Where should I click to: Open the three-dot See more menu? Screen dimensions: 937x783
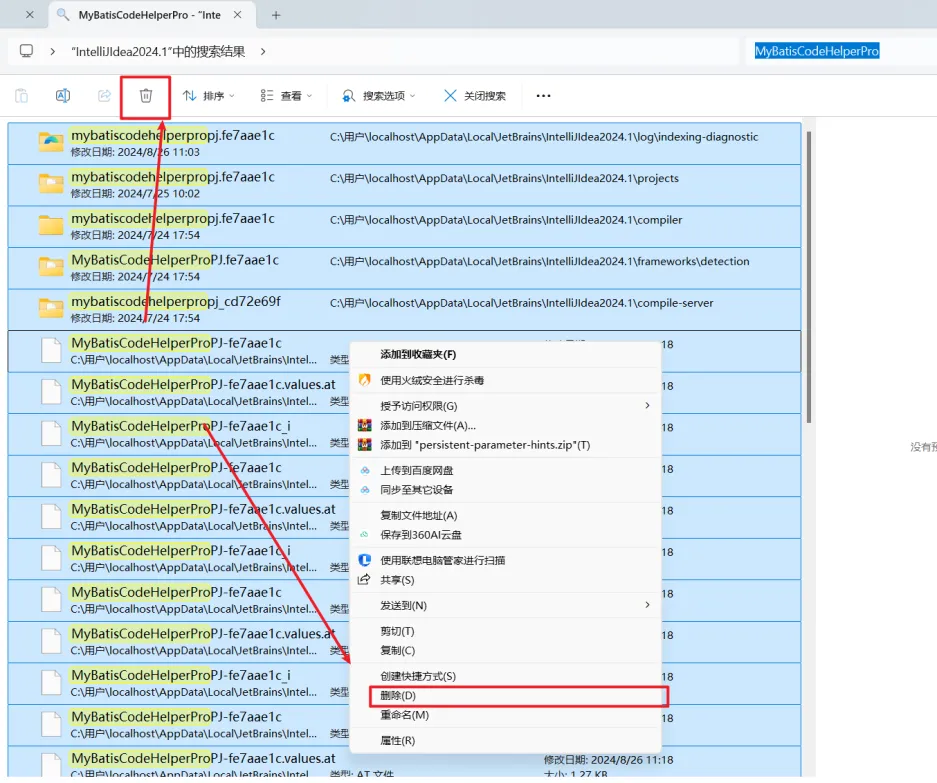pos(543,96)
